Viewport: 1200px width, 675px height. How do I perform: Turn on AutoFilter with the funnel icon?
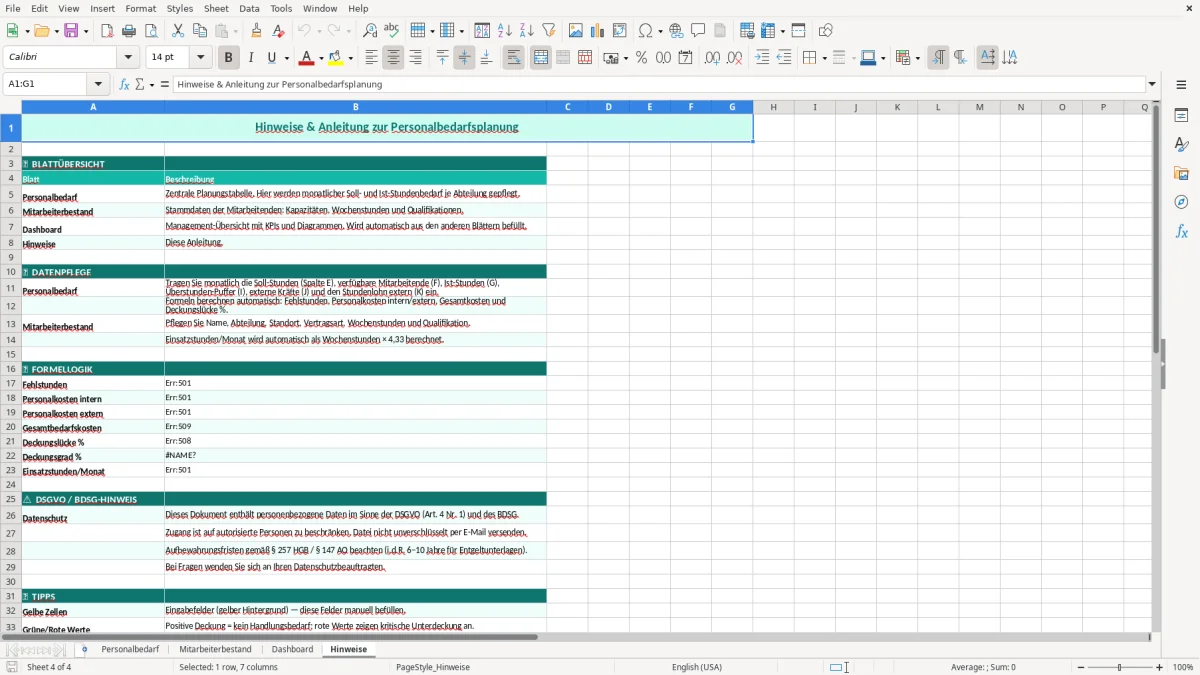pos(549,31)
